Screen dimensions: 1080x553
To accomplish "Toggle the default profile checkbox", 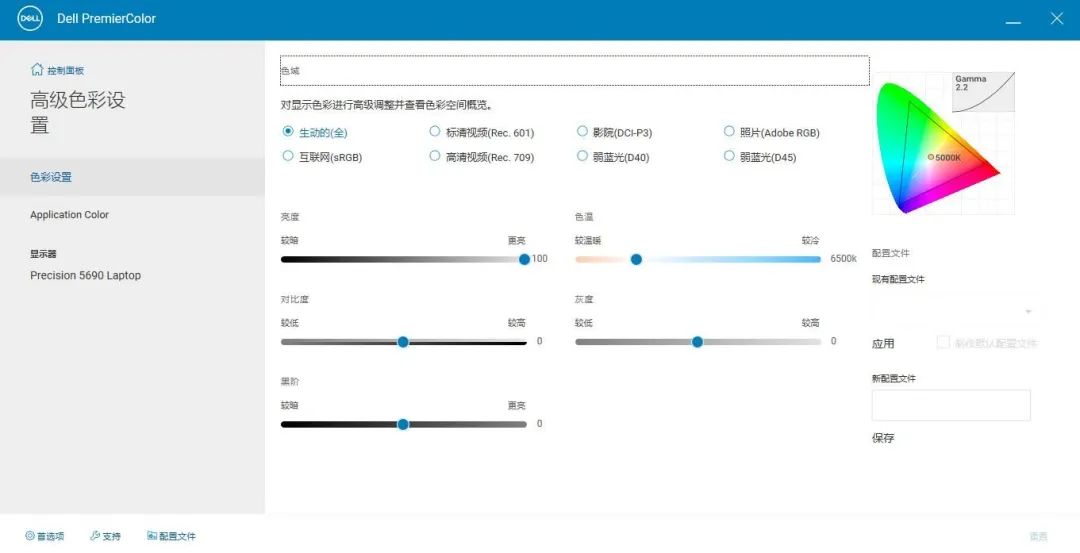I will pyautogui.click(x=943, y=342).
